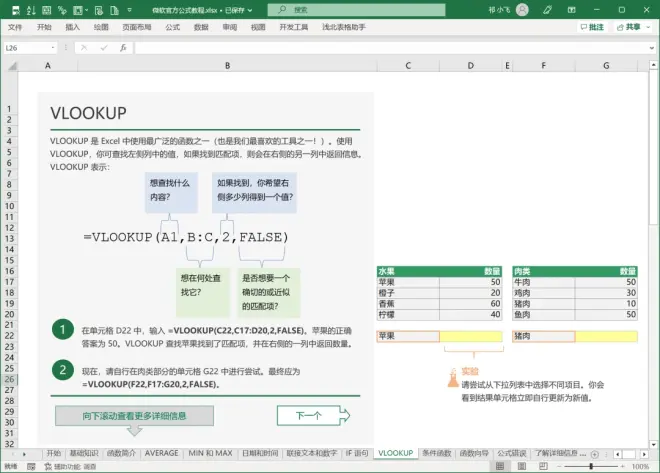Image resolution: width=660 pixels, height=473 pixels.
Task: Click the 向下滚动查看更多详细信息 button
Action: [134, 416]
